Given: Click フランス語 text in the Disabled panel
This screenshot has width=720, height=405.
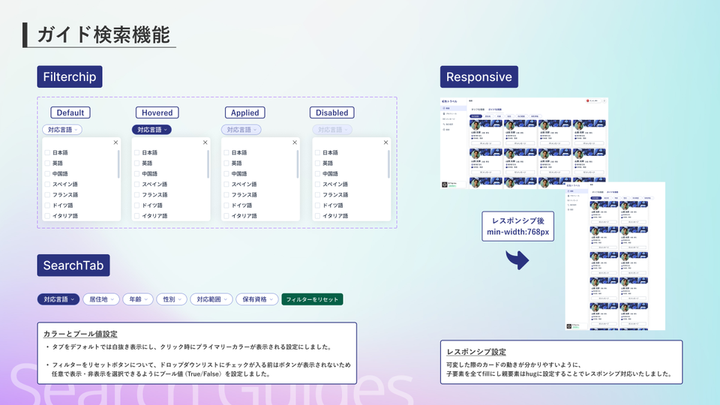Looking at the screenshot, I should (x=335, y=195).
